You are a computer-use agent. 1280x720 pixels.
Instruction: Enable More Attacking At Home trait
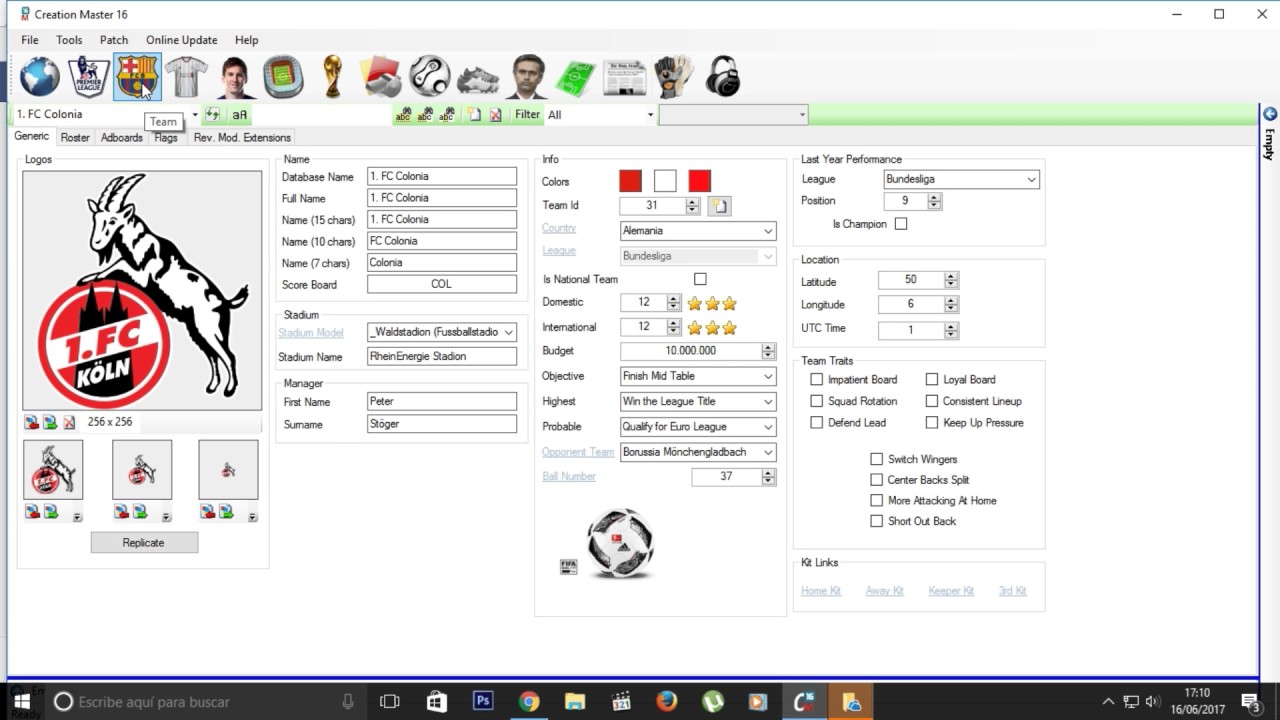877,500
